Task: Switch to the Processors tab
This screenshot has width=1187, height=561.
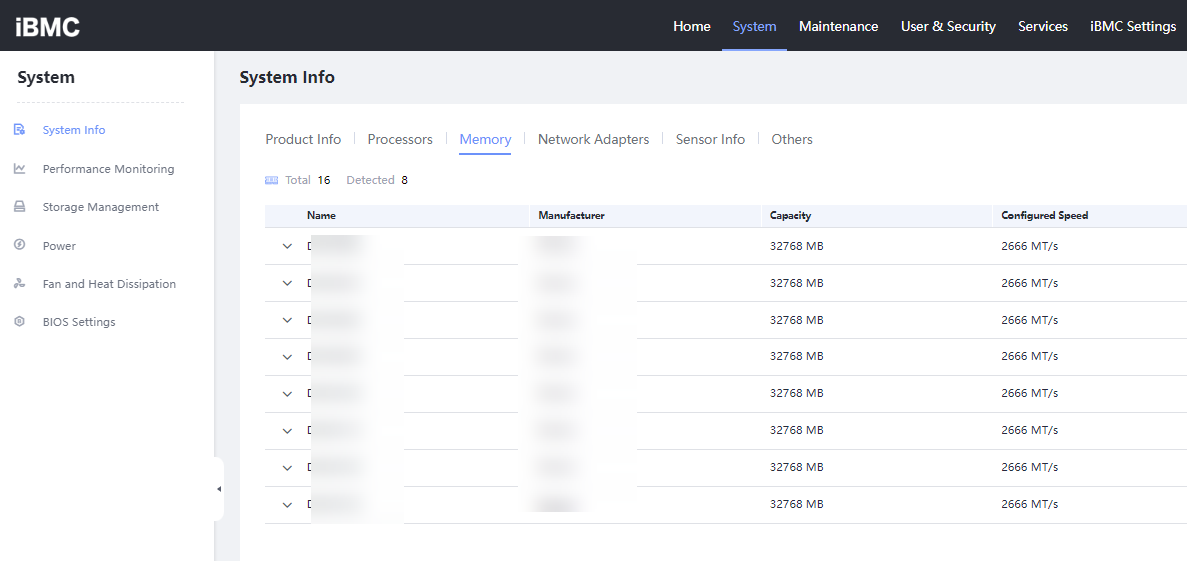Action: coord(400,139)
